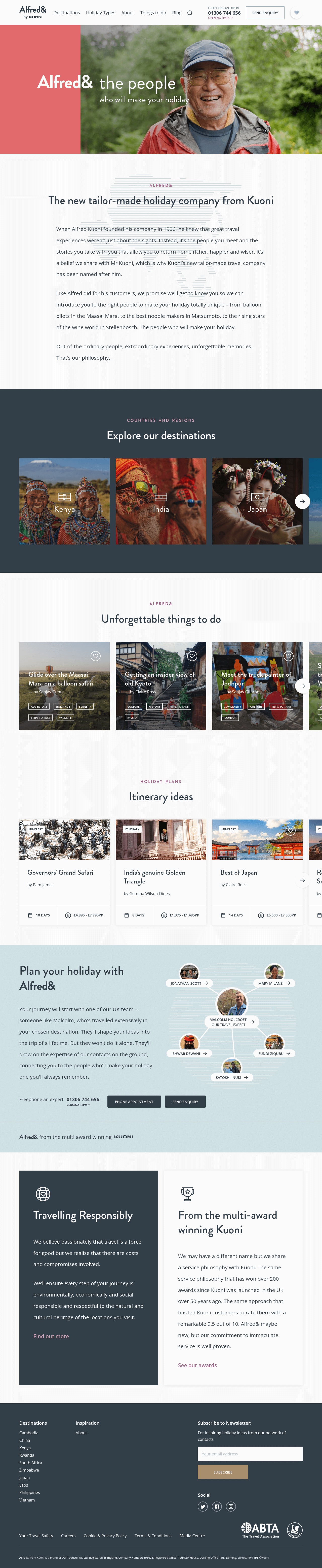
Task: Select the Community tag on Jodhpur card
Action: pyautogui.click(x=232, y=707)
